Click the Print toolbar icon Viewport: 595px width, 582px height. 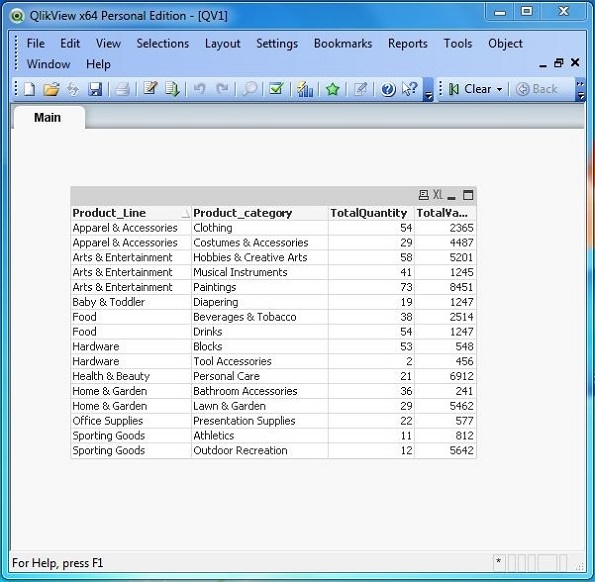(x=123, y=90)
